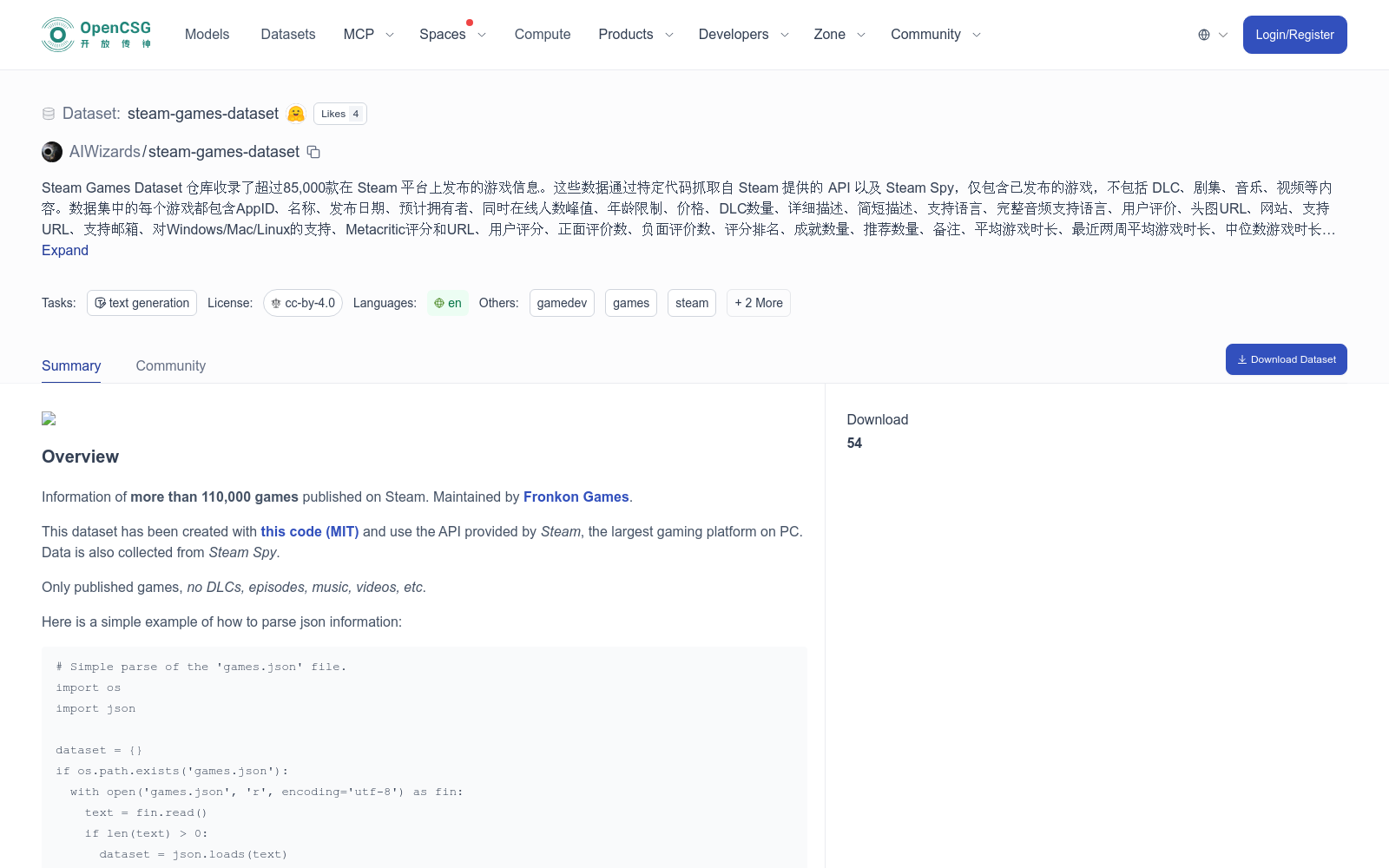The image size is (1389, 868).
Task: Click the hugging face emoji next to dataset name
Action: 295,114
